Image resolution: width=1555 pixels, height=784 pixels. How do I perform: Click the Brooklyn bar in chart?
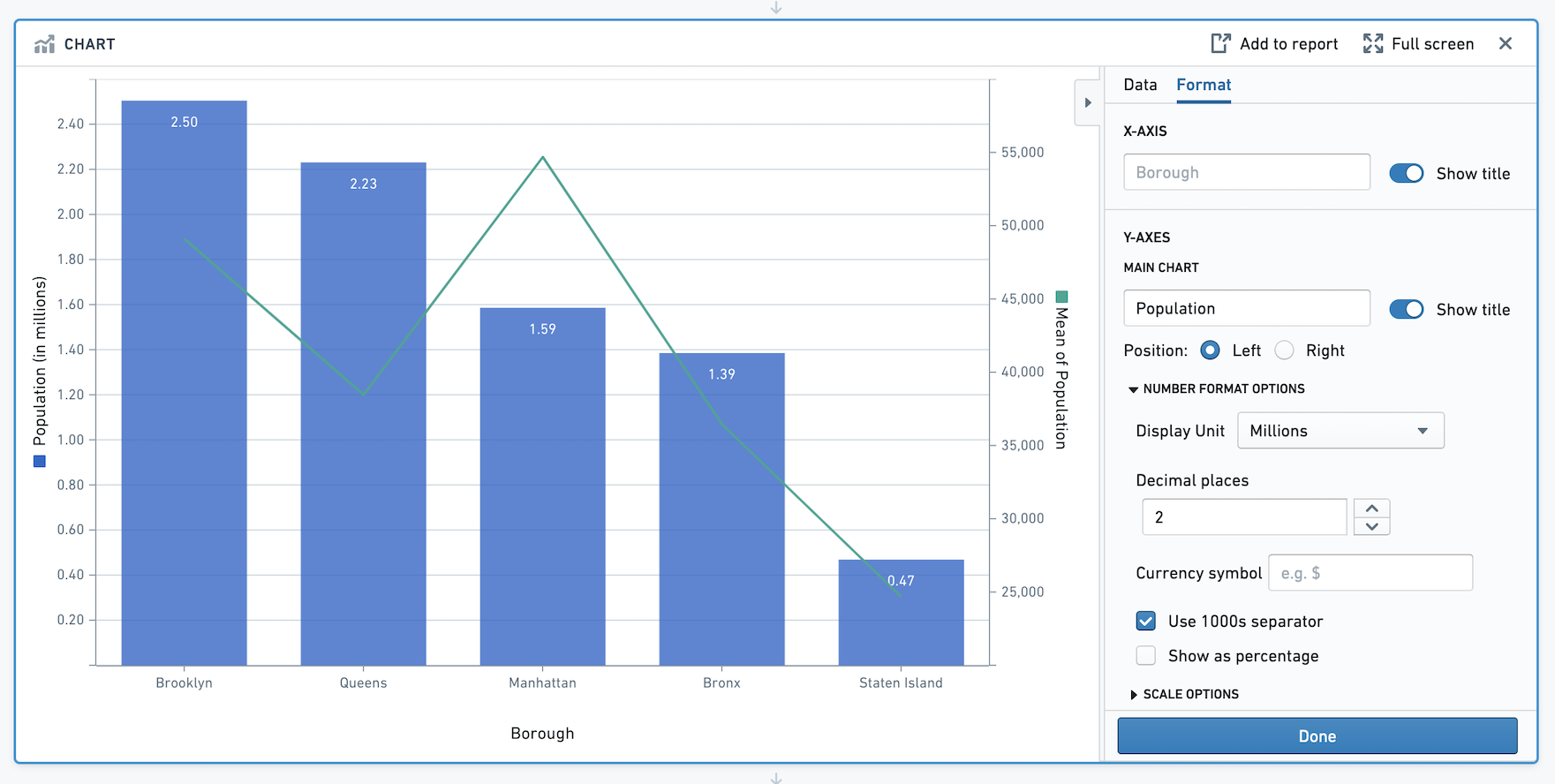point(184,383)
